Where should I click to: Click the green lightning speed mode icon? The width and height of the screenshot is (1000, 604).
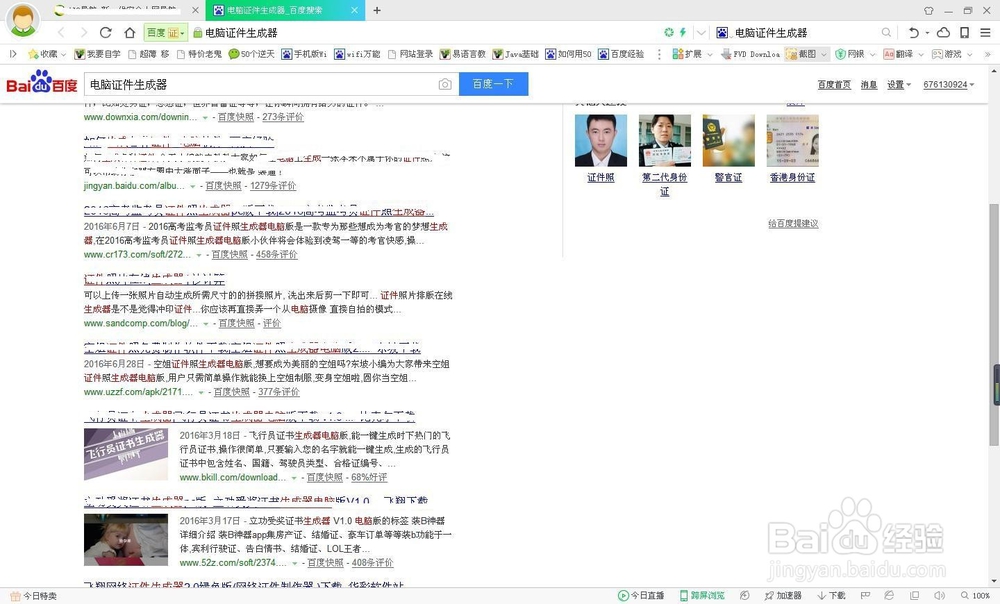(683, 32)
